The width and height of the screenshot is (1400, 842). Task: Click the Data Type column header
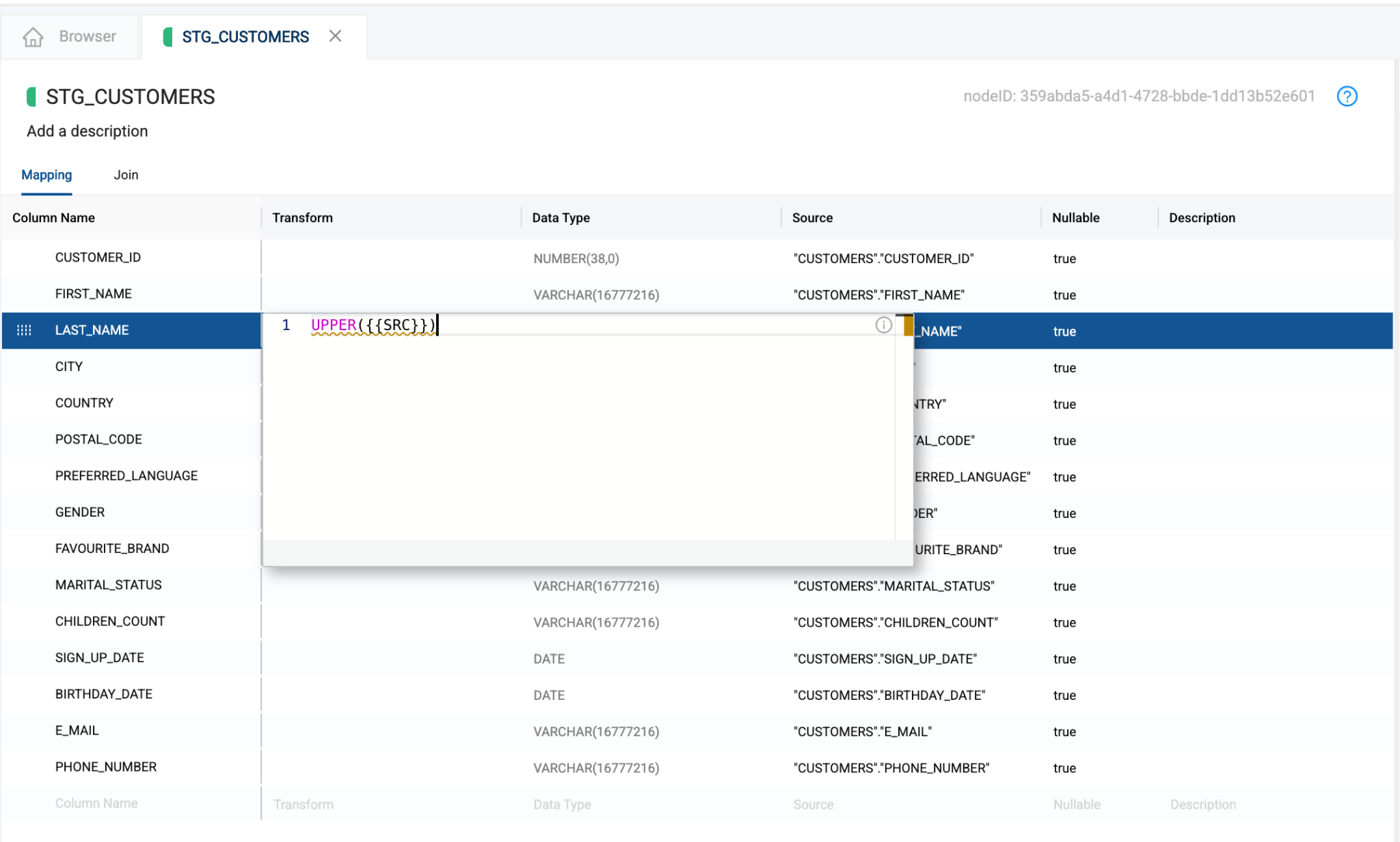(x=561, y=218)
